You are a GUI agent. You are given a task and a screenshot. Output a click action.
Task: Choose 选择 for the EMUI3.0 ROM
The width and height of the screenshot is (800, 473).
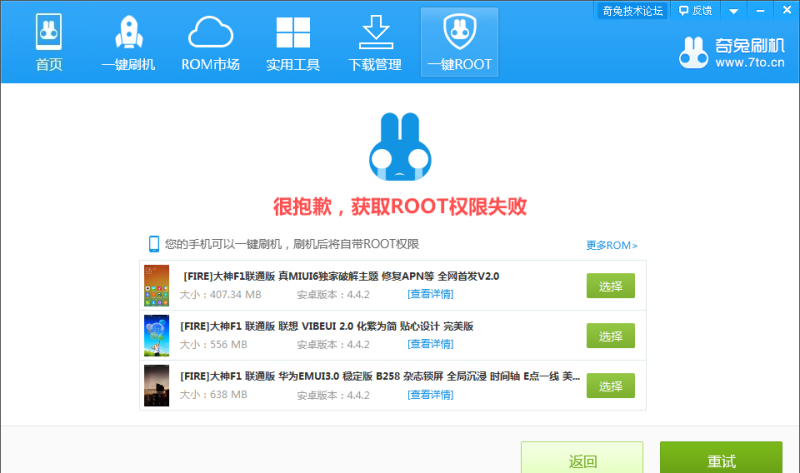coord(610,386)
